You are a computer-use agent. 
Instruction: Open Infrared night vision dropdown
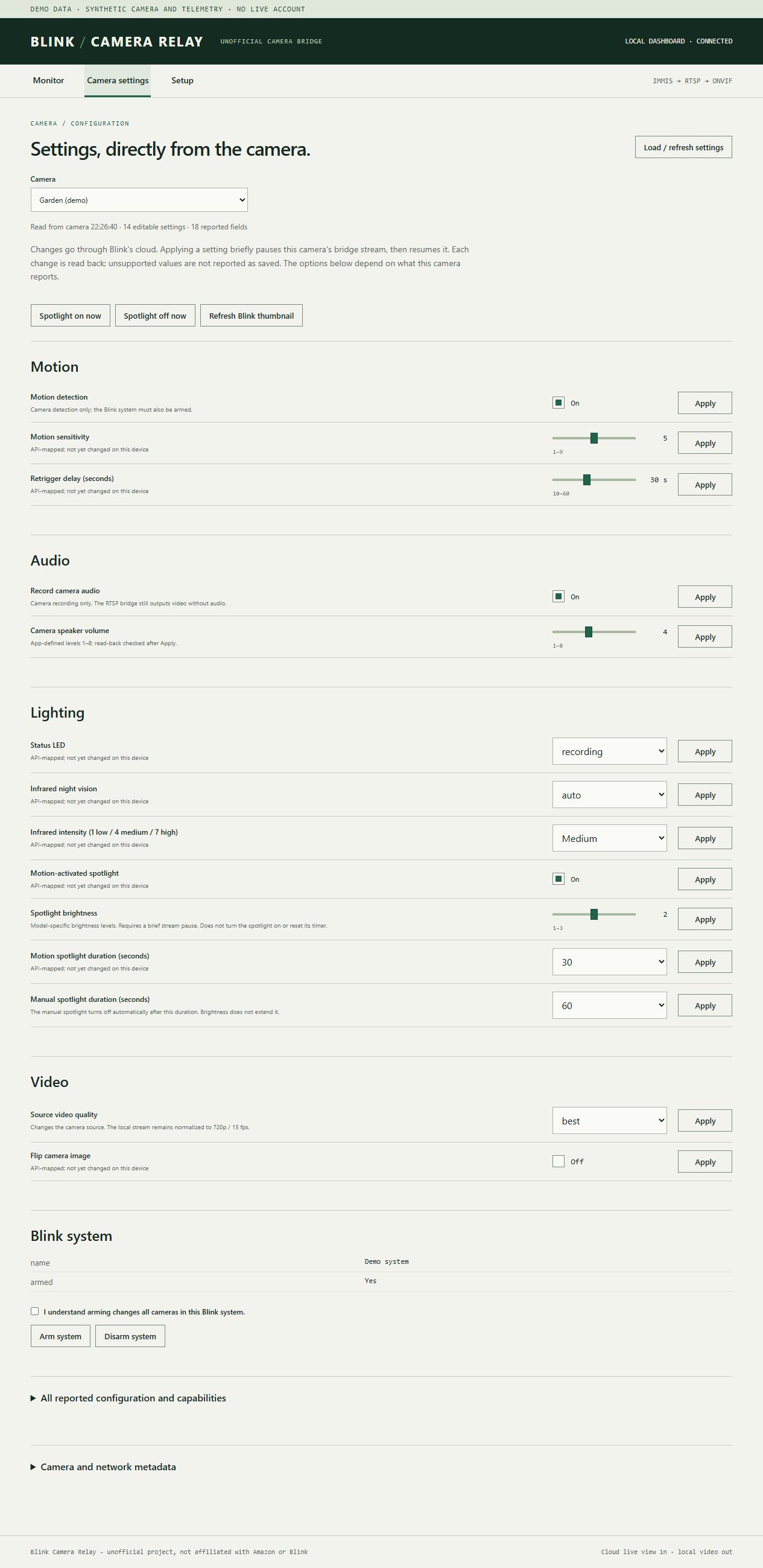[609, 794]
